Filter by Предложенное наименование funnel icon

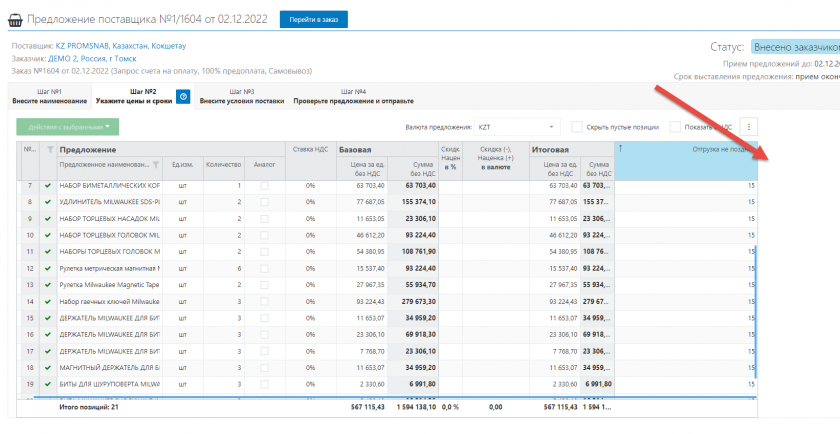[x=155, y=164]
